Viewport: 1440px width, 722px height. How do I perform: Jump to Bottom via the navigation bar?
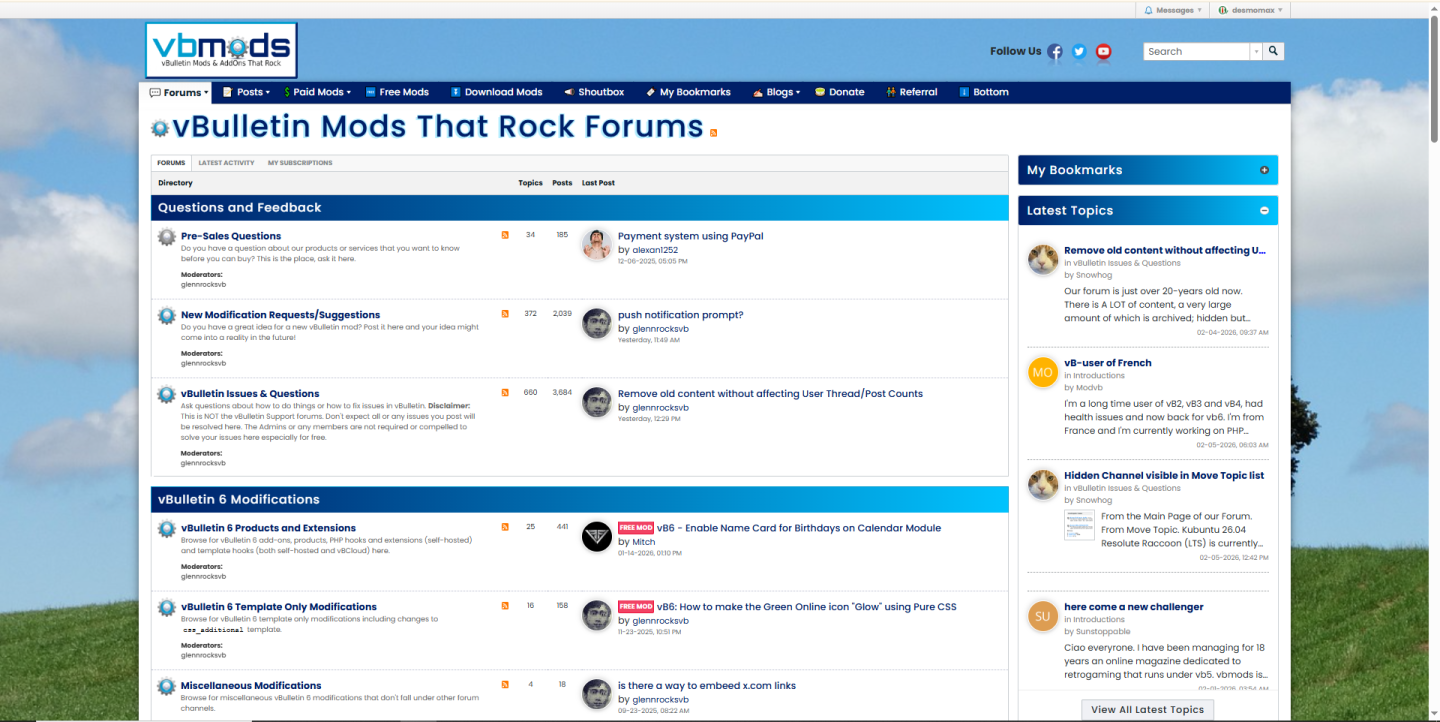(x=984, y=92)
